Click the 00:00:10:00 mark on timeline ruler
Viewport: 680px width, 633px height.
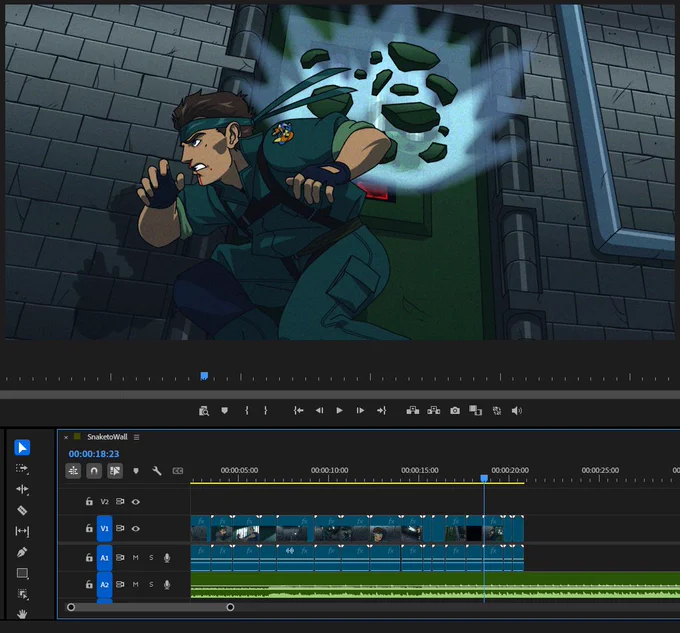(329, 470)
